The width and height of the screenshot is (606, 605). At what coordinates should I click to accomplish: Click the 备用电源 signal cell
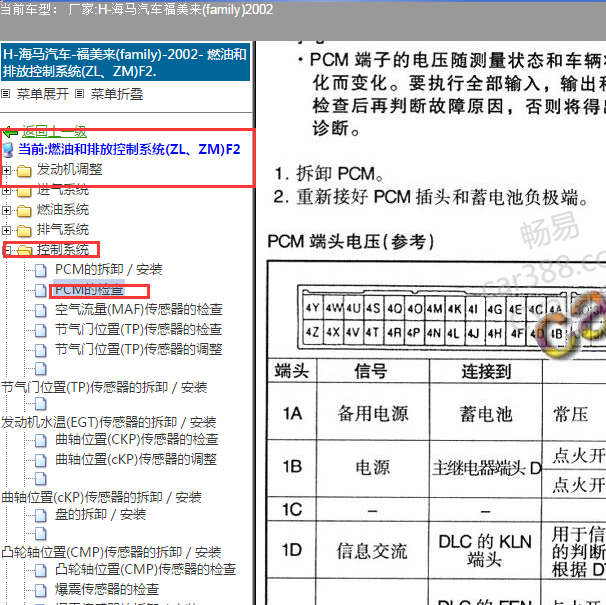point(373,413)
